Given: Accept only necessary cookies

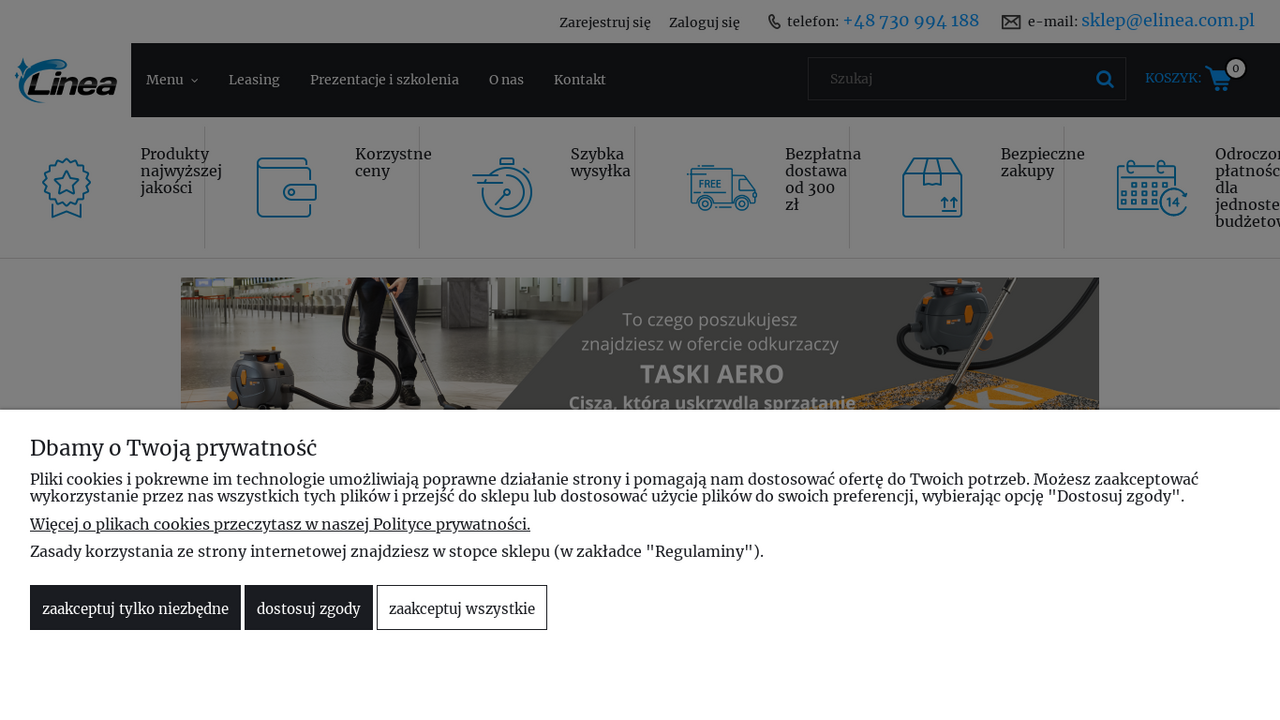Looking at the screenshot, I should click(135, 608).
